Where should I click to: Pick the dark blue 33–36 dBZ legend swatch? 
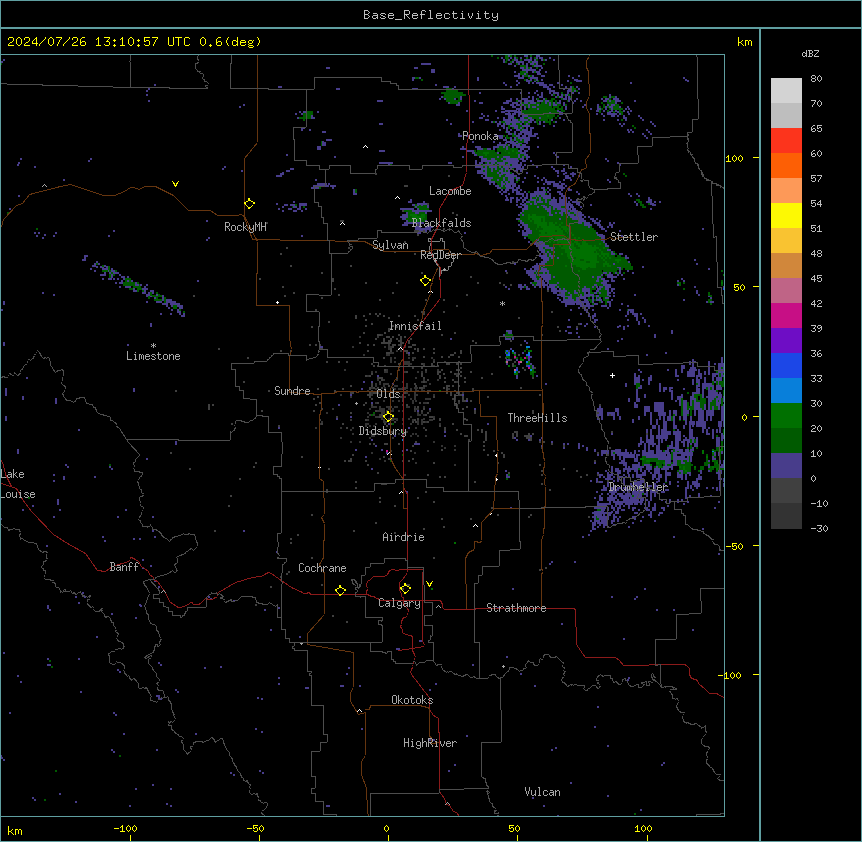click(x=786, y=366)
